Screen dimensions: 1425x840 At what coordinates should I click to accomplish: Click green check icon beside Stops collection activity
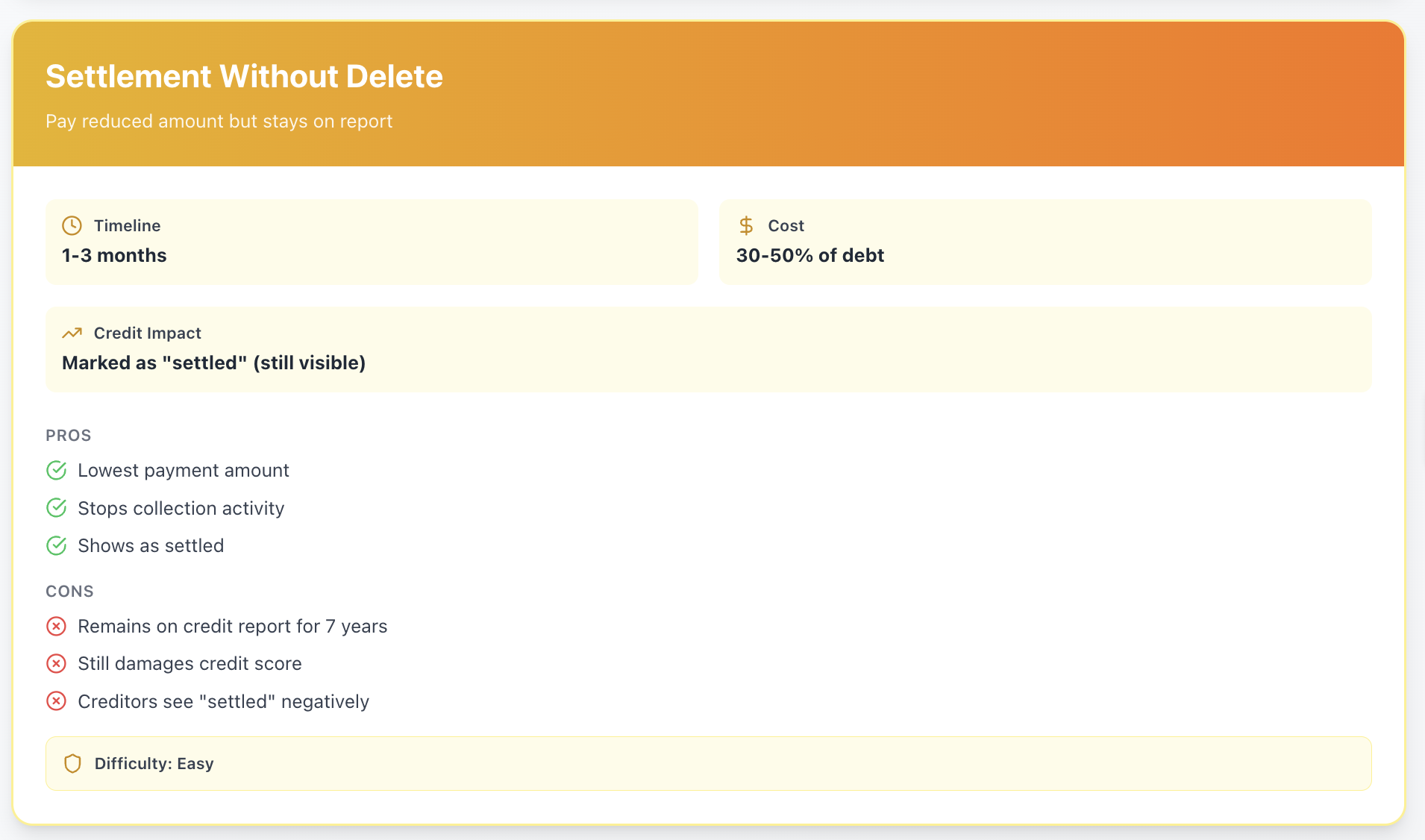(57, 508)
